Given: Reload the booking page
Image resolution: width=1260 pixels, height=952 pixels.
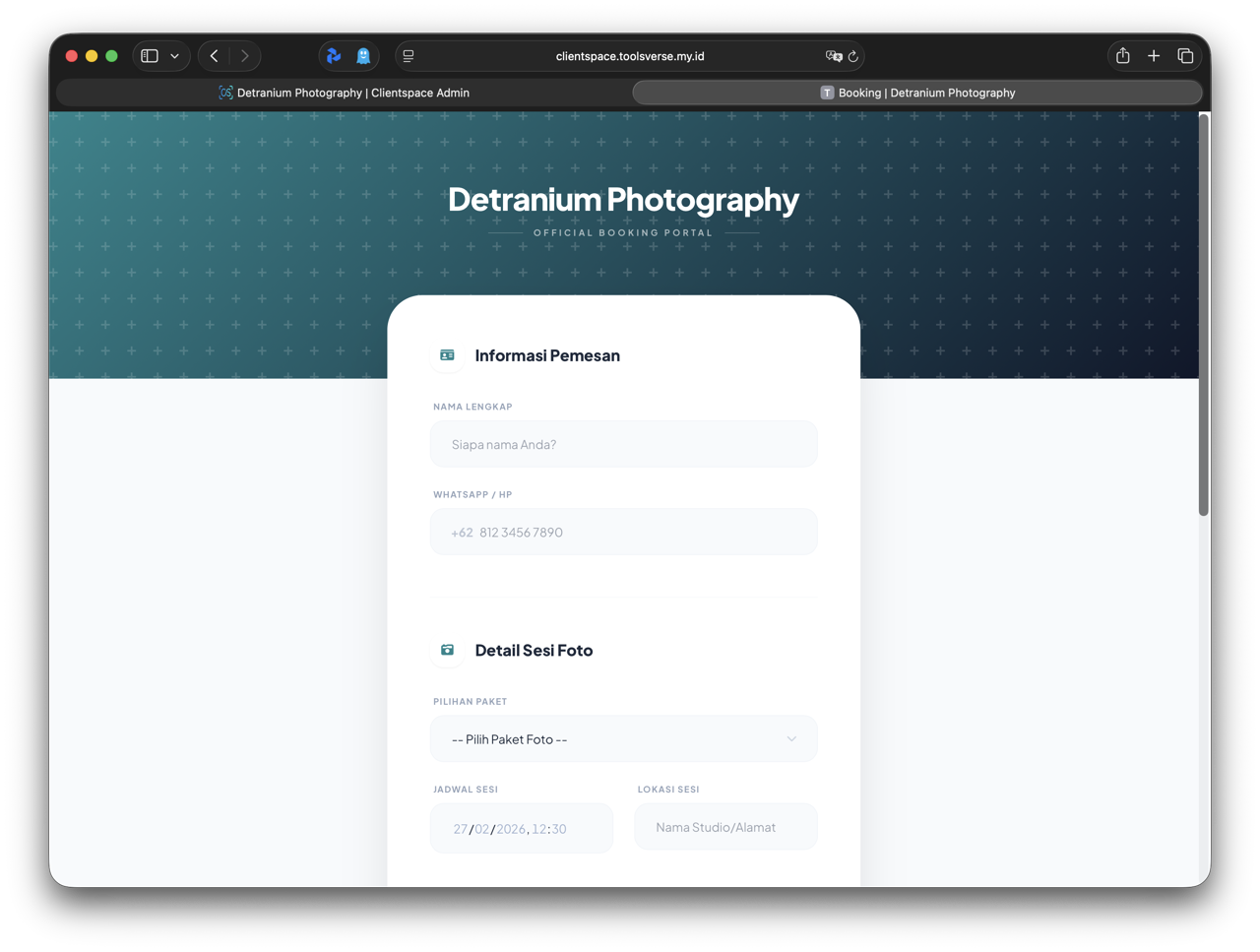Looking at the screenshot, I should click(852, 56).
